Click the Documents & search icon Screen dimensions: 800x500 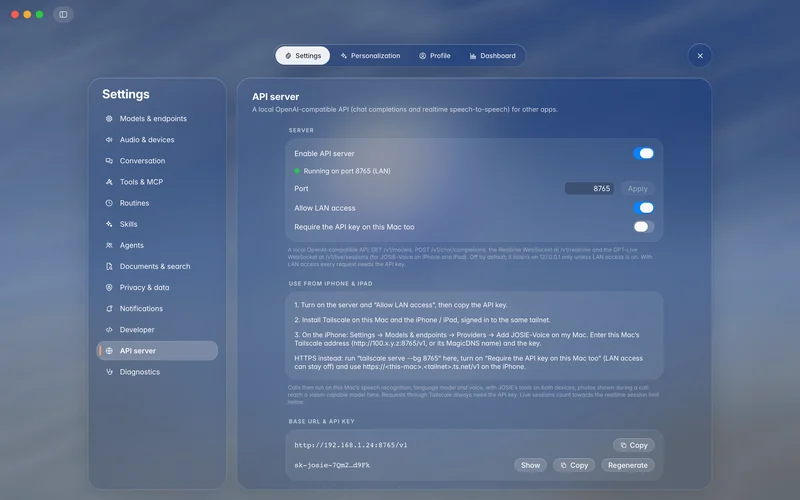pyautogui.click(x=109, y=266)
